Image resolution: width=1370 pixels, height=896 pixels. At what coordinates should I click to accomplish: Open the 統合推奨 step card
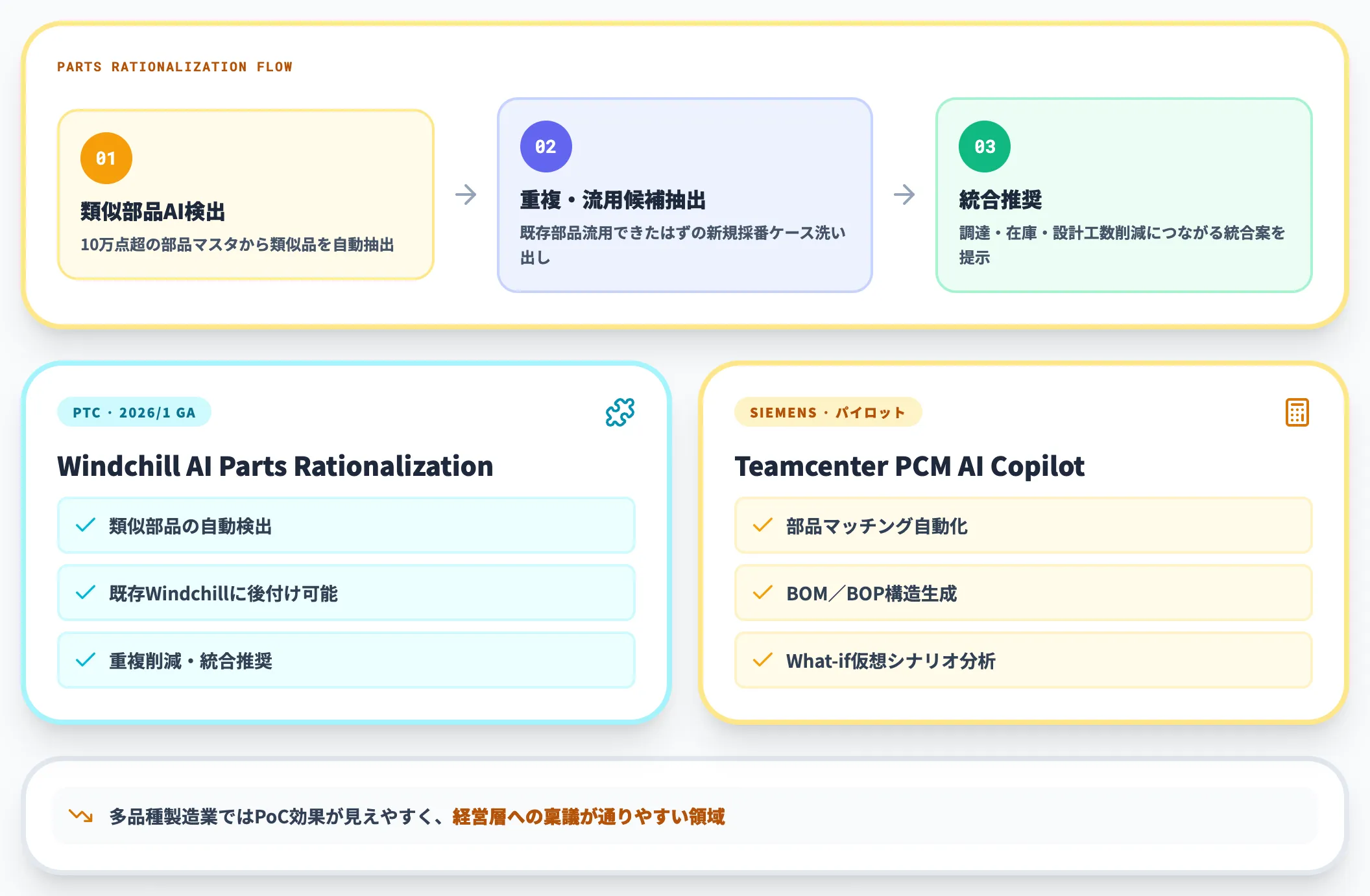pos(1124,195)
